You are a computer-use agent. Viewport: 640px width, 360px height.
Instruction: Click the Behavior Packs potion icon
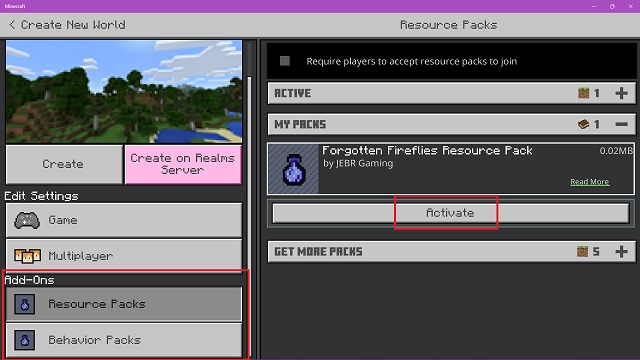[24, 340]
